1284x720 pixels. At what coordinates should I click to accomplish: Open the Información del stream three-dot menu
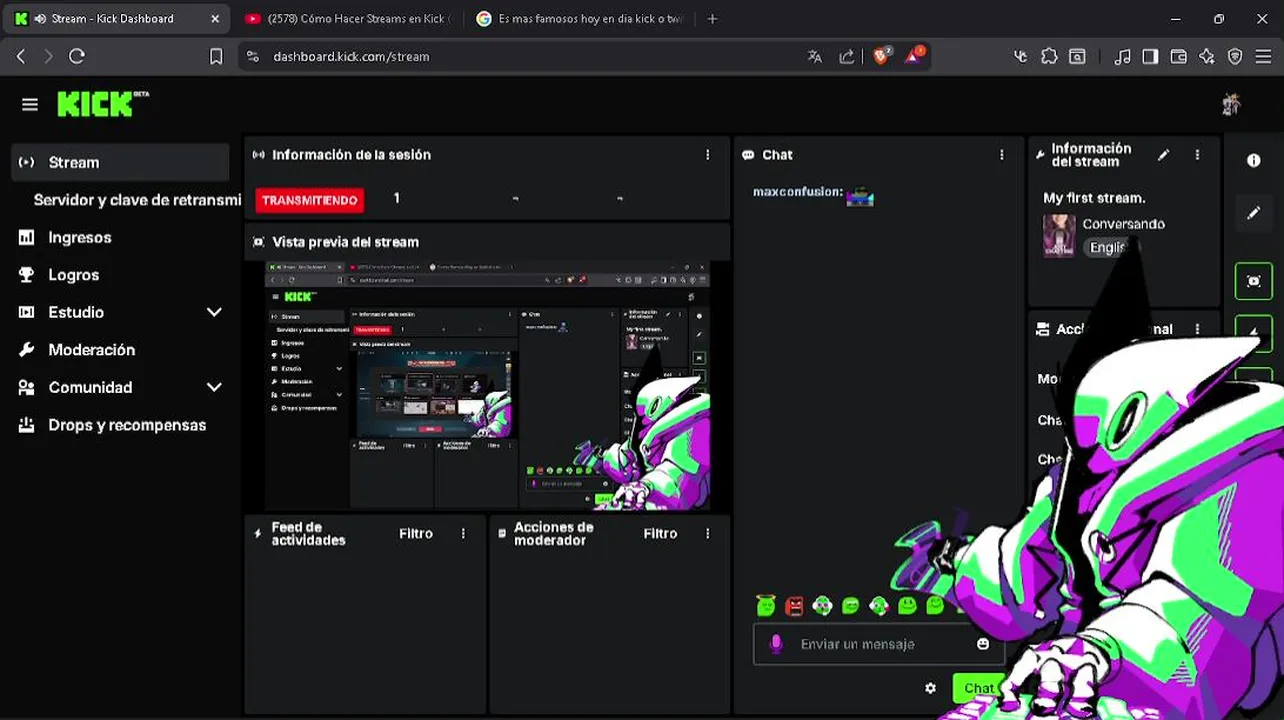coord(1197,155)
